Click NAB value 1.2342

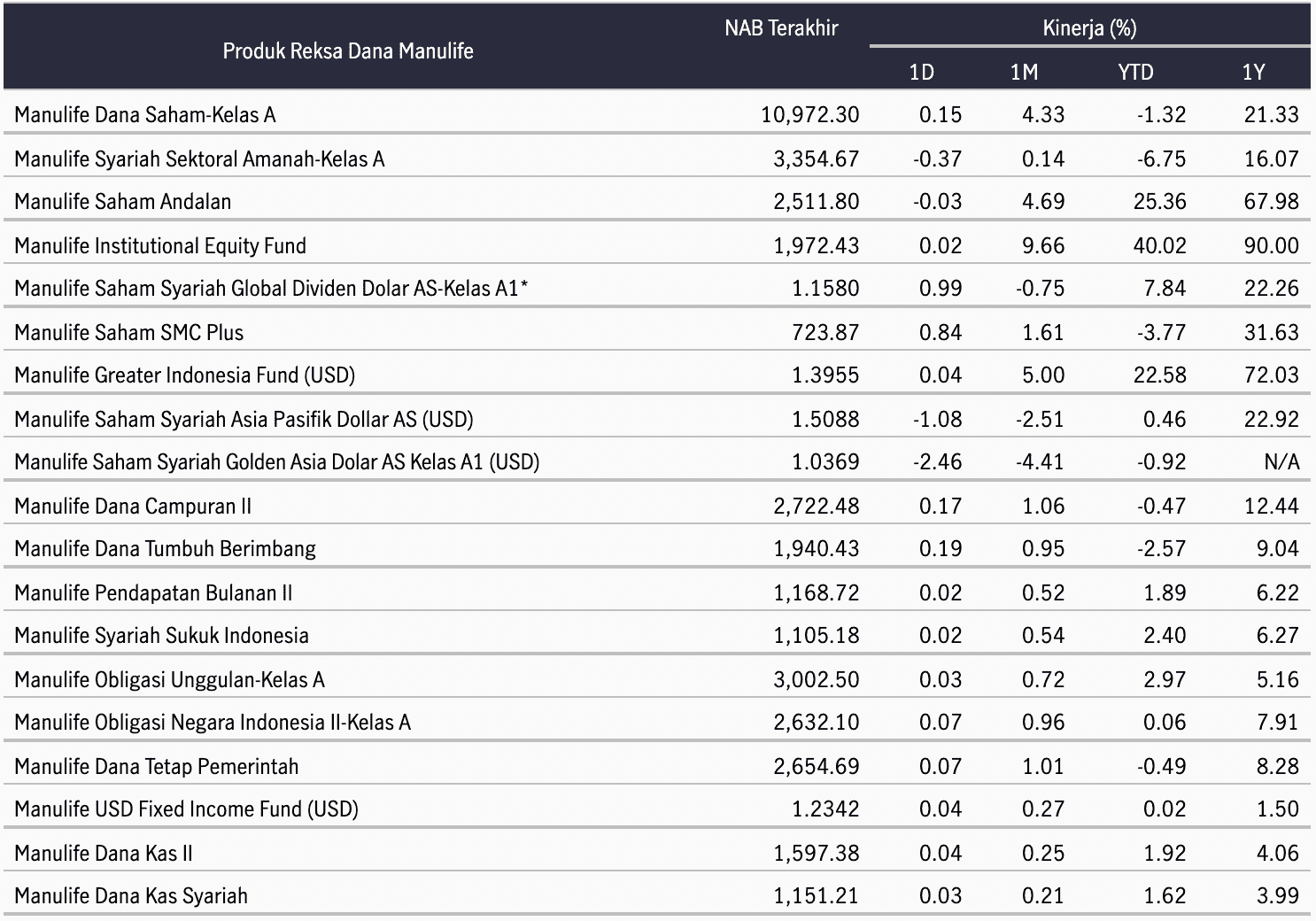pyautogui.click(x=825, y=809)
